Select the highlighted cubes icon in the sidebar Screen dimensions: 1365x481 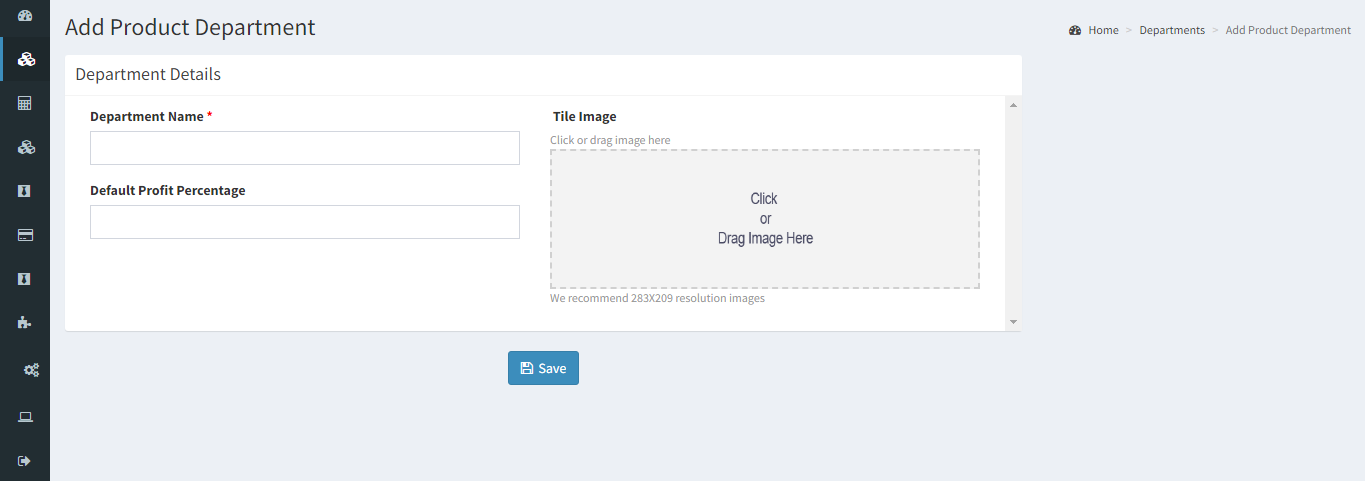(27, 59)
